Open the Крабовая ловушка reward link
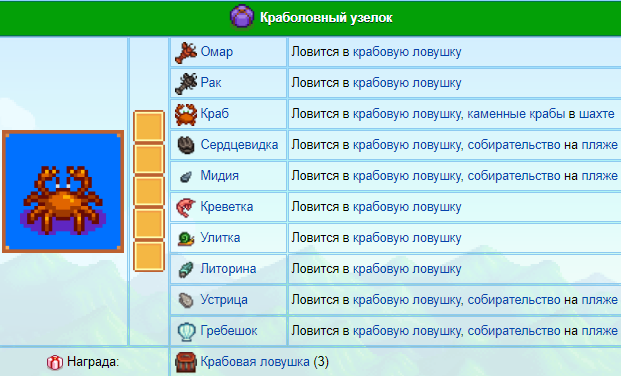This screenshot has width=621, height=376. 255,362
